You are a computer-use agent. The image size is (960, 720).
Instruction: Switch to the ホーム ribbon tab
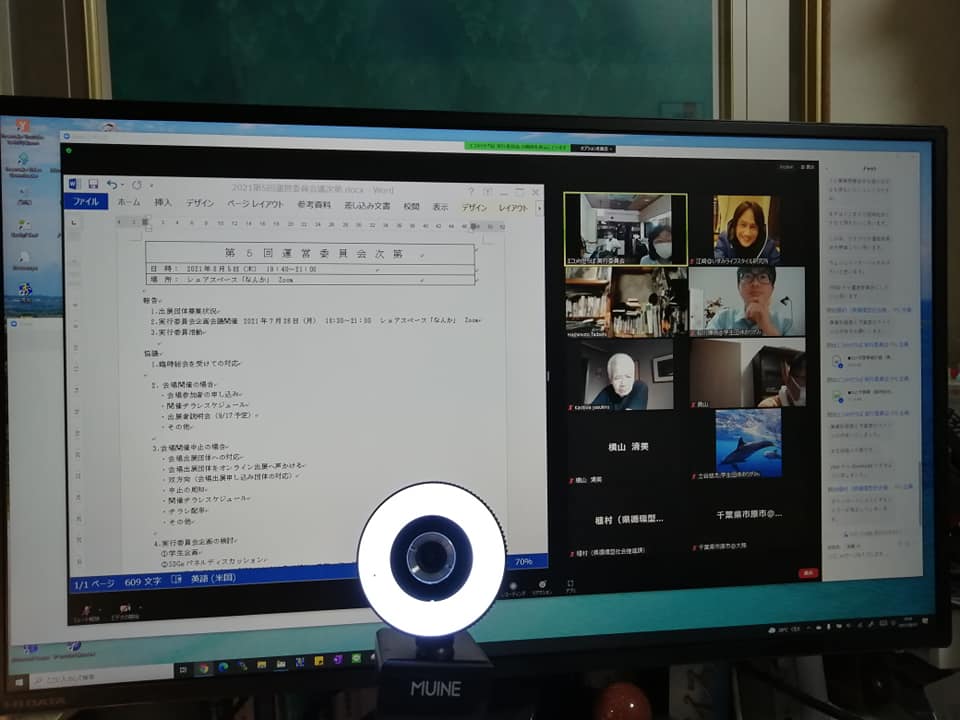tap(129, 202)
